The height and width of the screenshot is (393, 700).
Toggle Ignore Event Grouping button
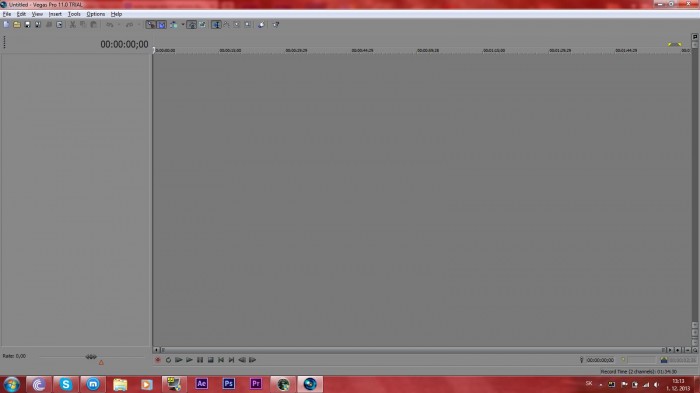click(x=202, y=25)
